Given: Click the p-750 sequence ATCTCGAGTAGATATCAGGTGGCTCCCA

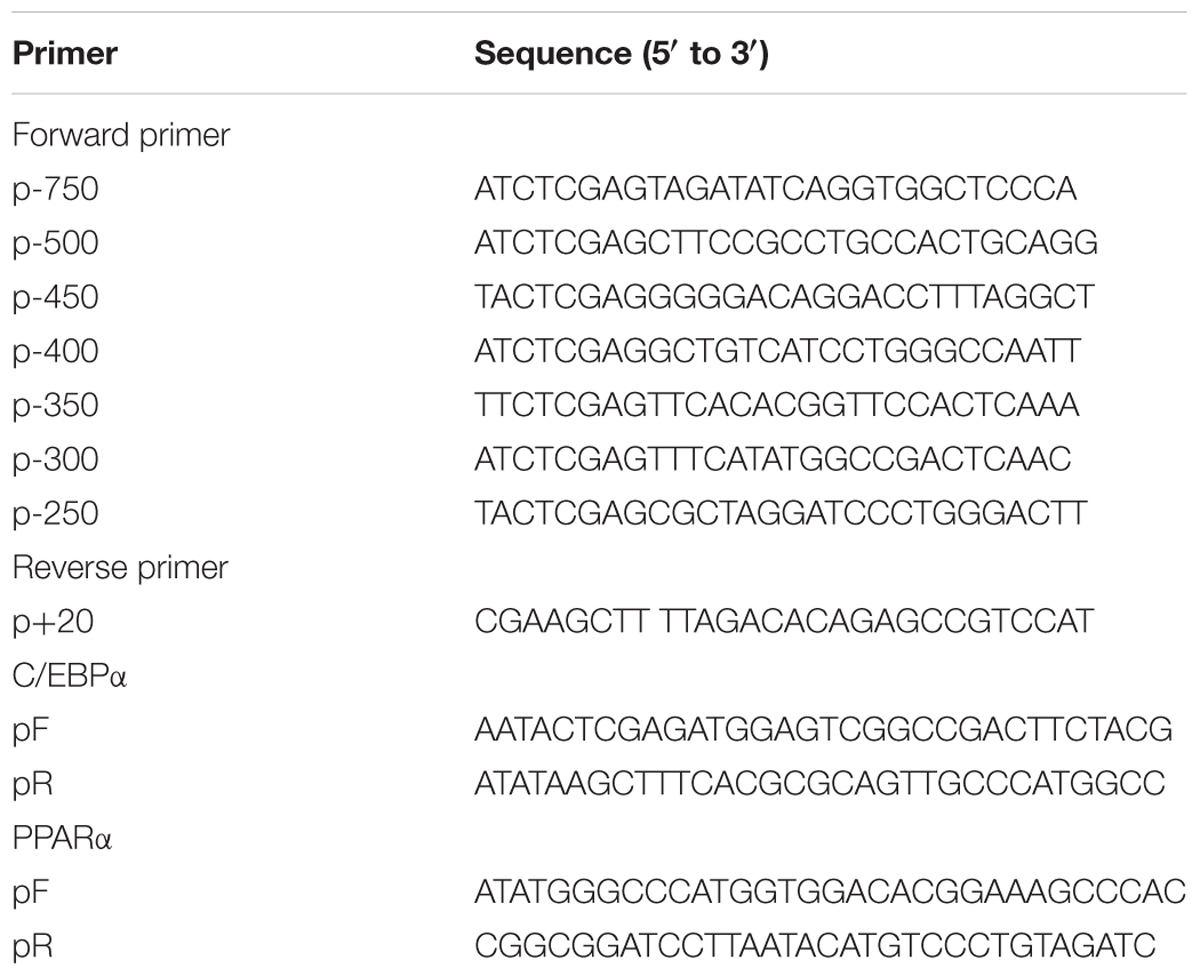Looking at the screenshot, I should [x=775, y=189].
